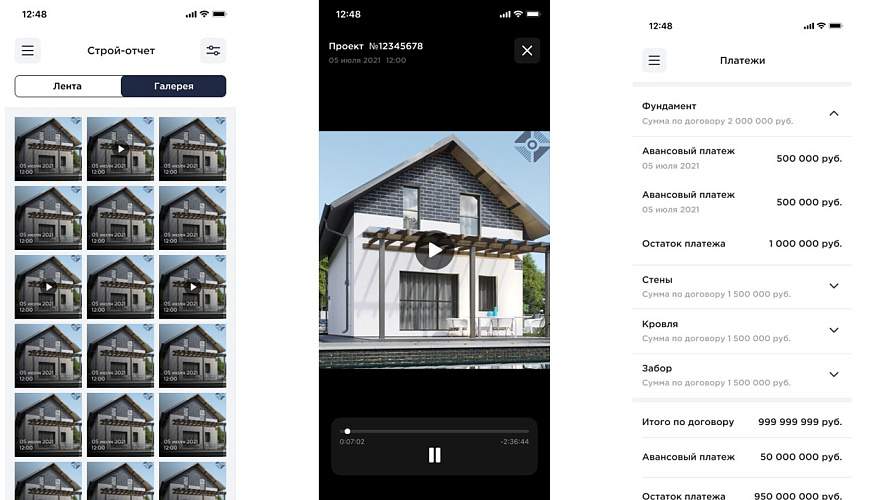
Task: Play the video thumbnail in first gallery row
Action: coord(120,149)
